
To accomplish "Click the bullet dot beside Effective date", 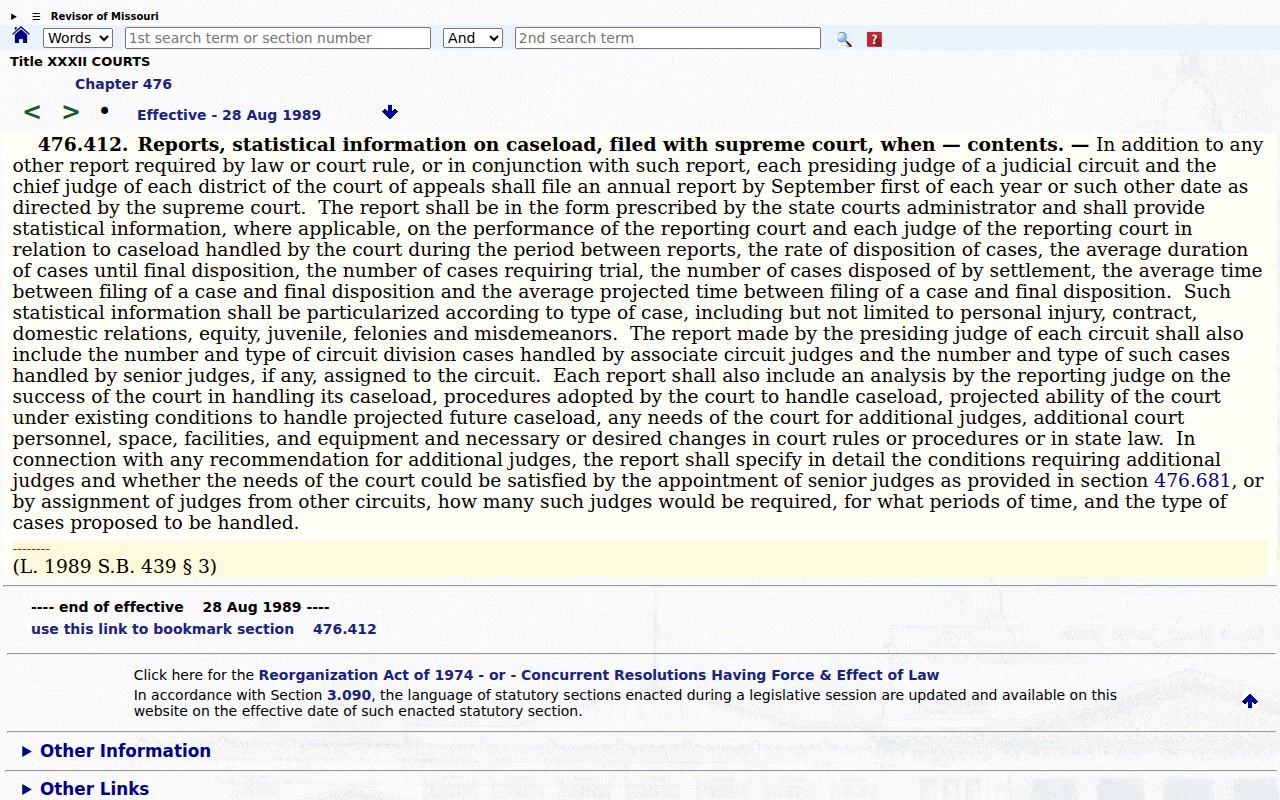I will pos(104,110).
